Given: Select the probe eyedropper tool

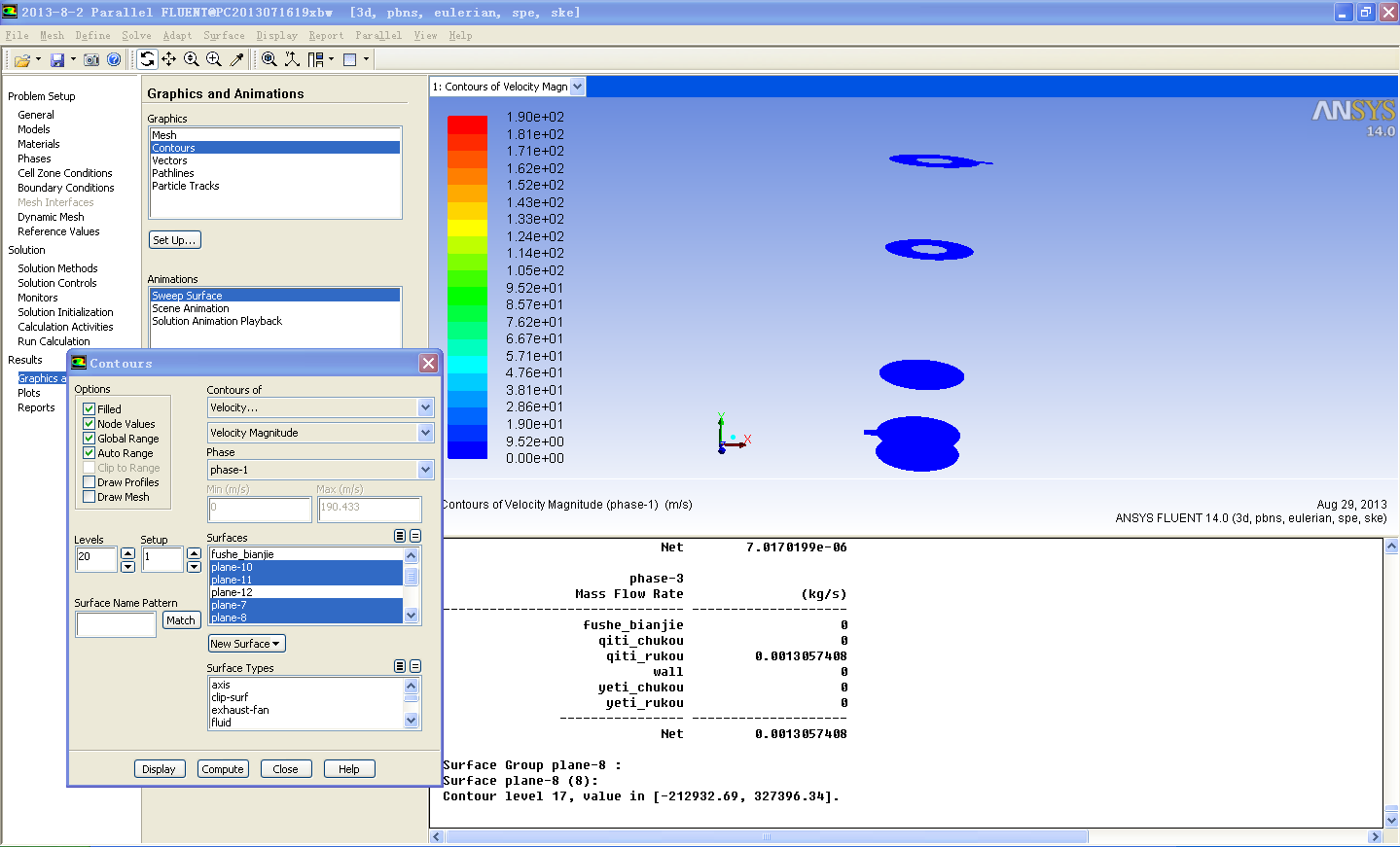Looking at the screenshot, I should [x=236, y=59].
